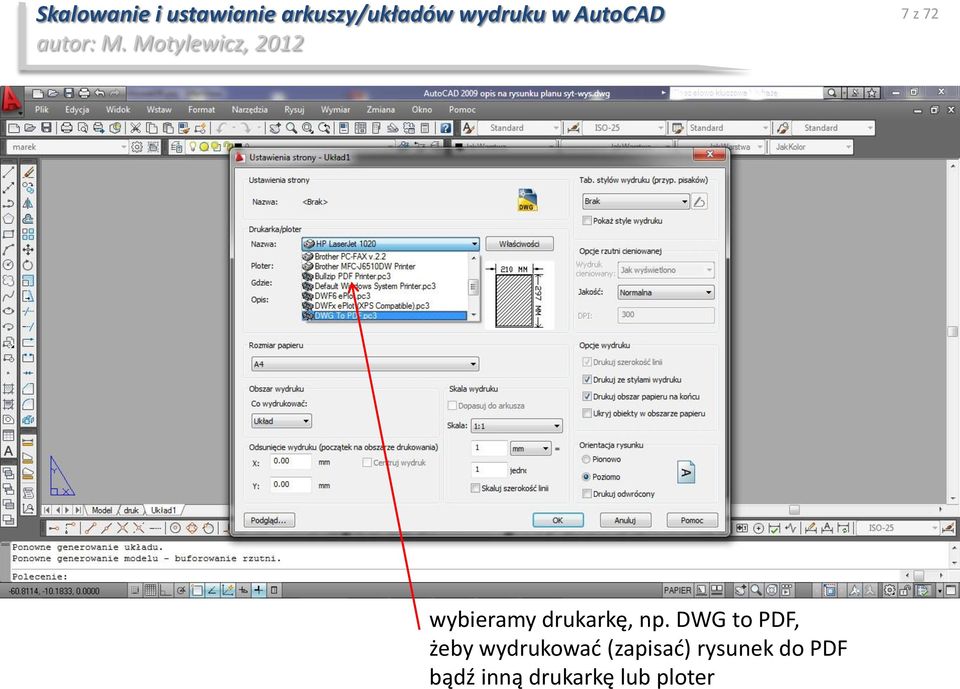960x689 pixels.
Task: Select the Polygon draw tool
Action: (9, 219)
